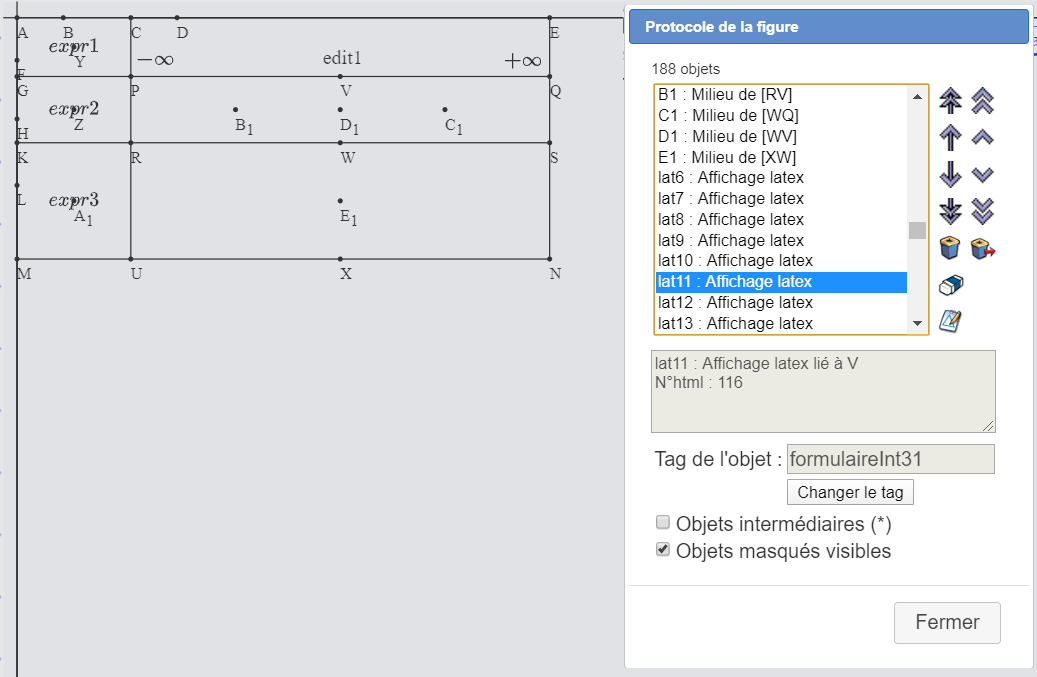Click the single up arrow icon

click(x=950, y=138)
